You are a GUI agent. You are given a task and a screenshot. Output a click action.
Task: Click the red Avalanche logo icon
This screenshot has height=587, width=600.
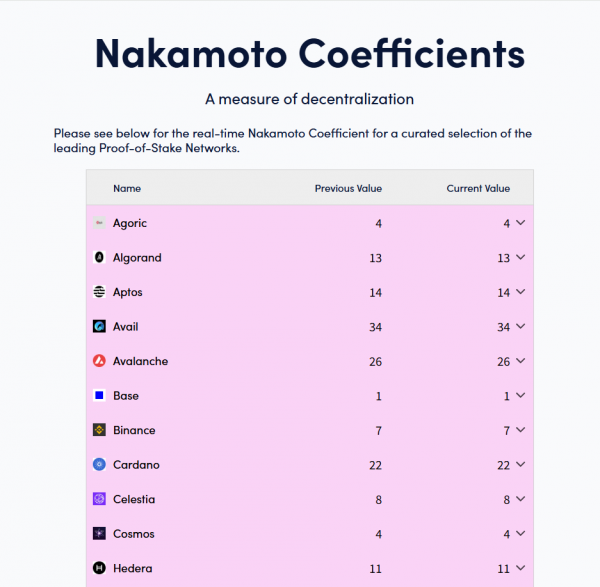coord(99,361)
